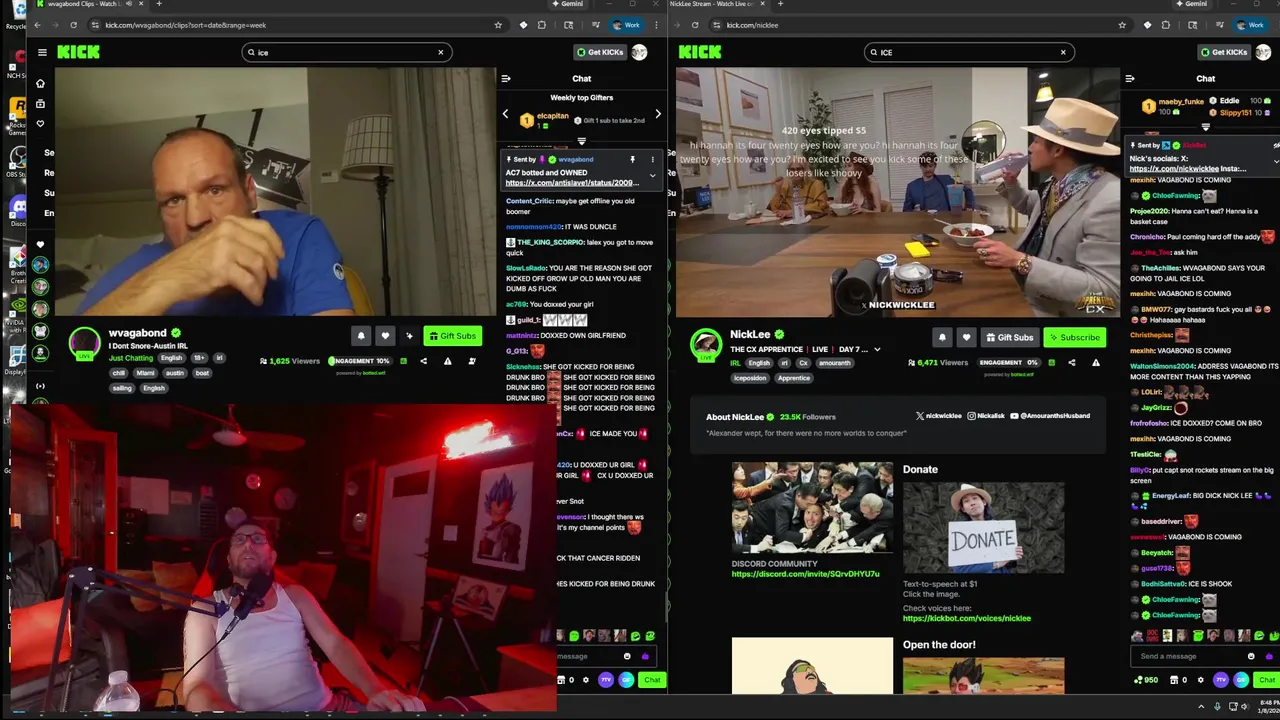The image size is (1280, 720).
Task: Open the discord.com invite link
Action: (805, 574)
